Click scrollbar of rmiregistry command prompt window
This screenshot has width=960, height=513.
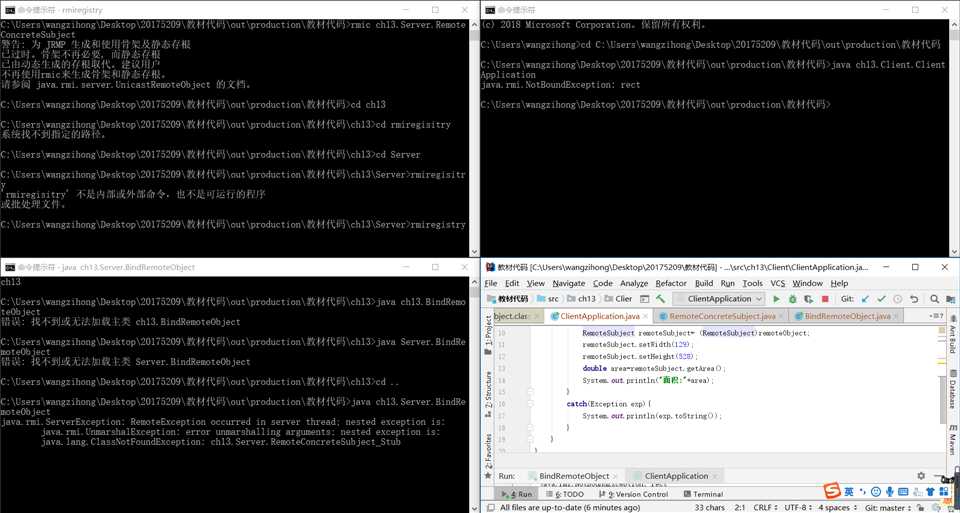click(474, 138)
